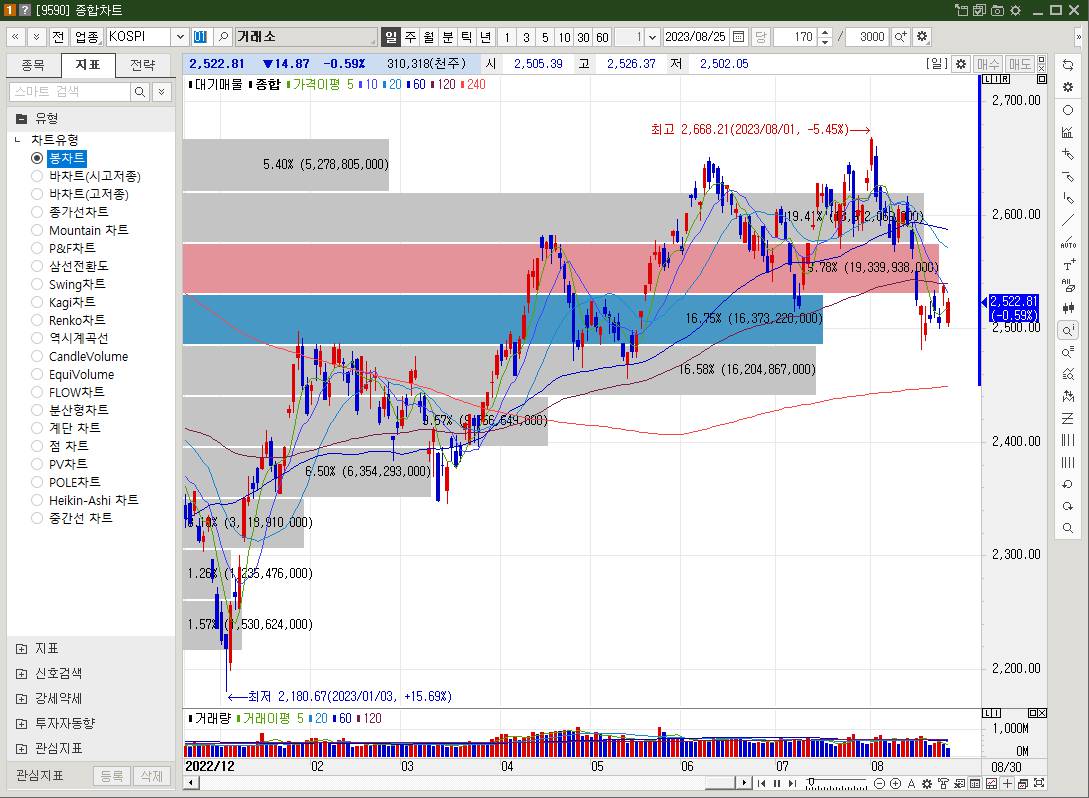The width and height of the screenshot is (1089, 798).
Task: Click the redo arrow in right toolbar
Action: click(x=1067, y=506)
